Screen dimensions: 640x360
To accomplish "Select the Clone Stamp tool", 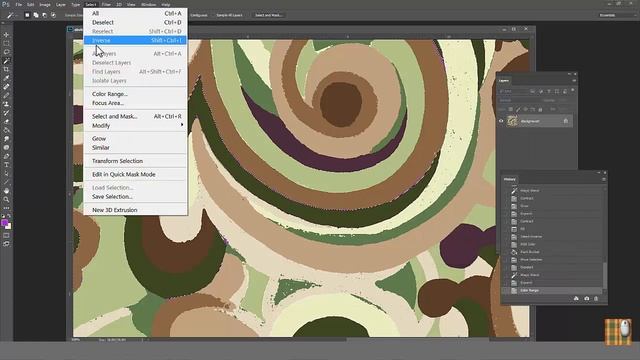I will pyautogui.click(x=6, y=104).
